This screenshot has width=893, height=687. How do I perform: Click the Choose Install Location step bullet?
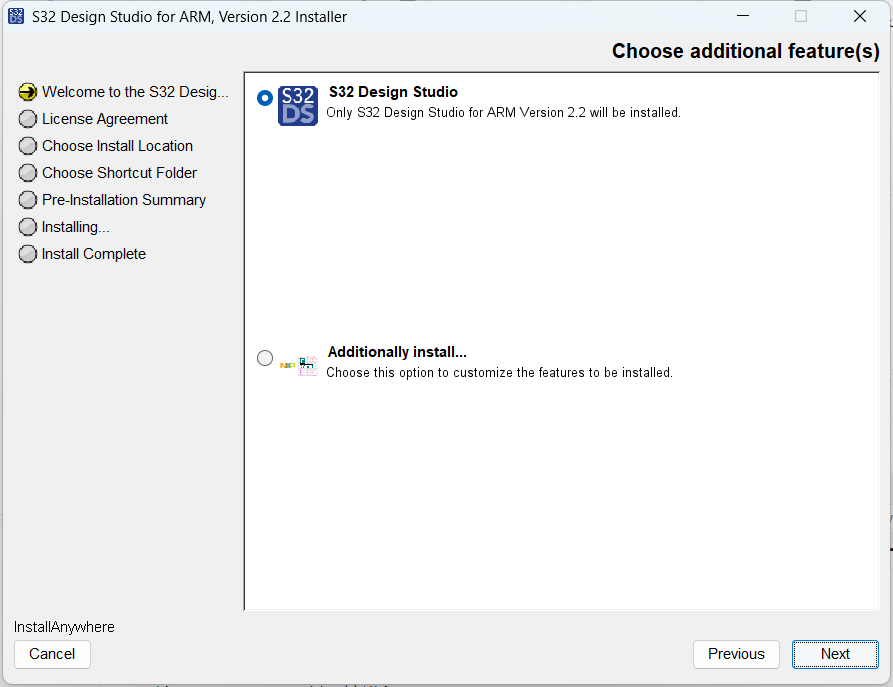tap(28, 146)
